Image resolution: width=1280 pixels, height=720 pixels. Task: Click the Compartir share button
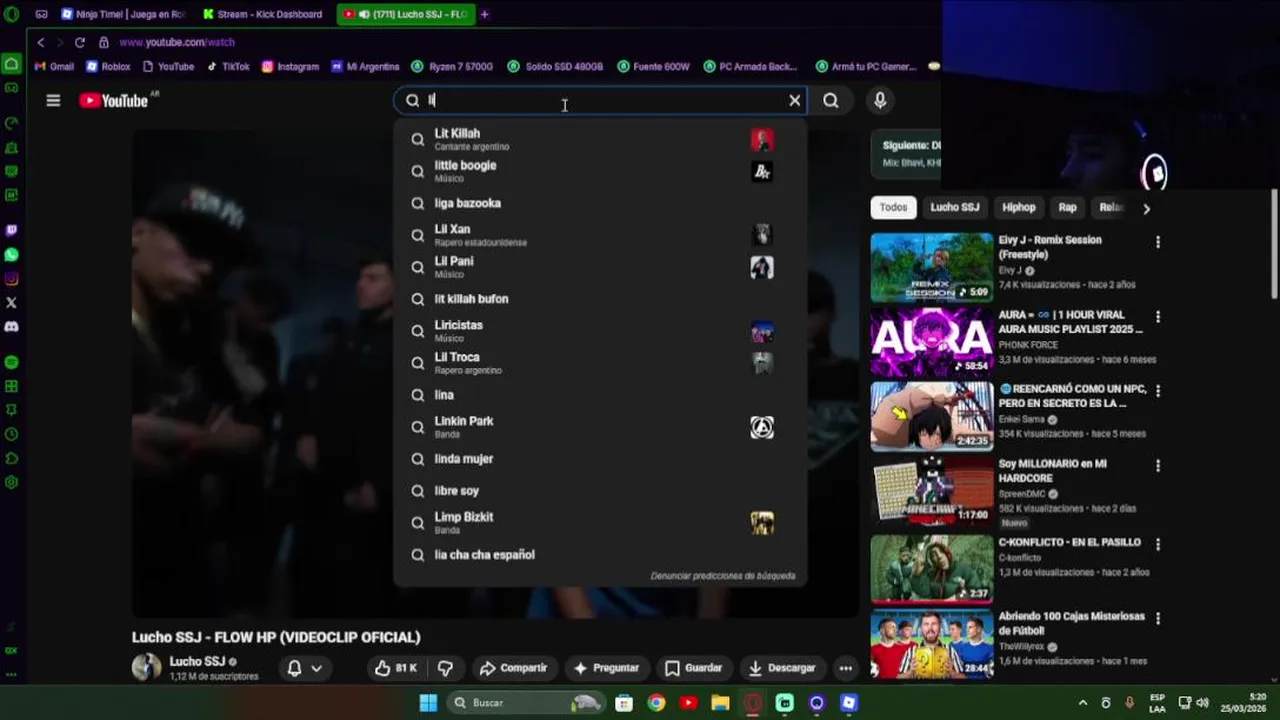point(513,668)
